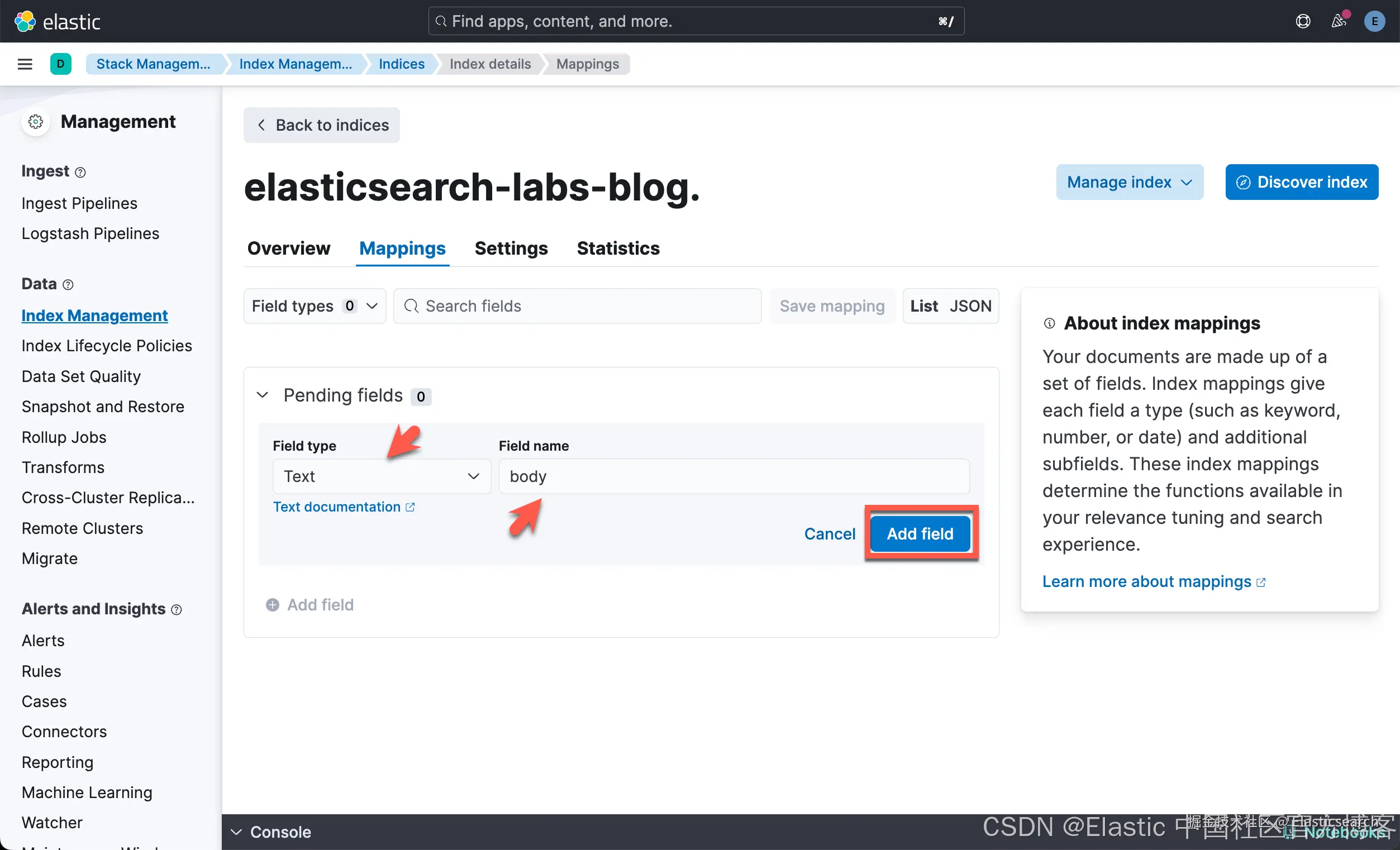Expand the Manage index dropdown
1400x850 pixels.
1129,182
